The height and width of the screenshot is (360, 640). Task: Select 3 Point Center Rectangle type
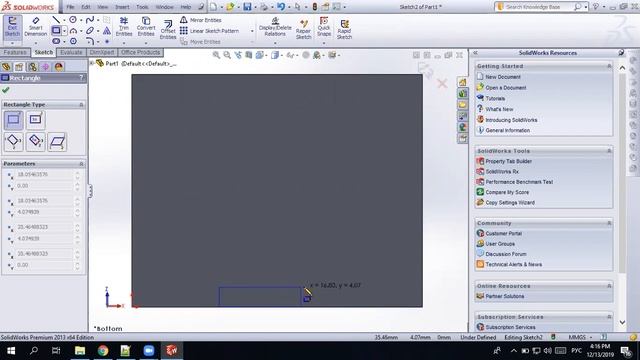point(36,141)
